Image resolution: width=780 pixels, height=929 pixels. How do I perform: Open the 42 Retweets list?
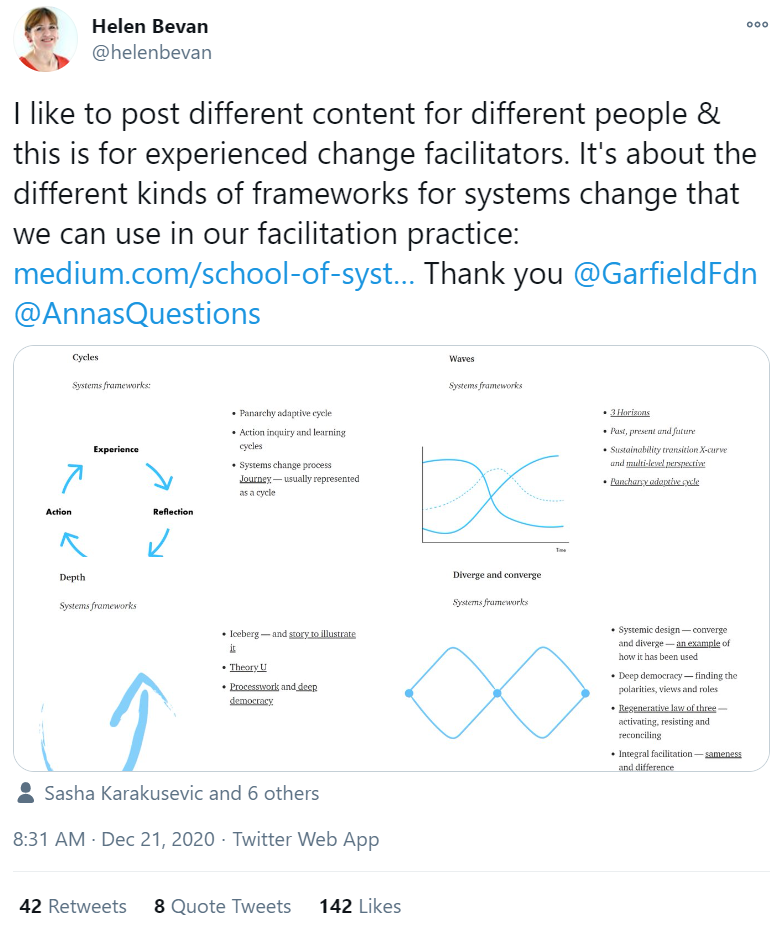coord(73,906)
